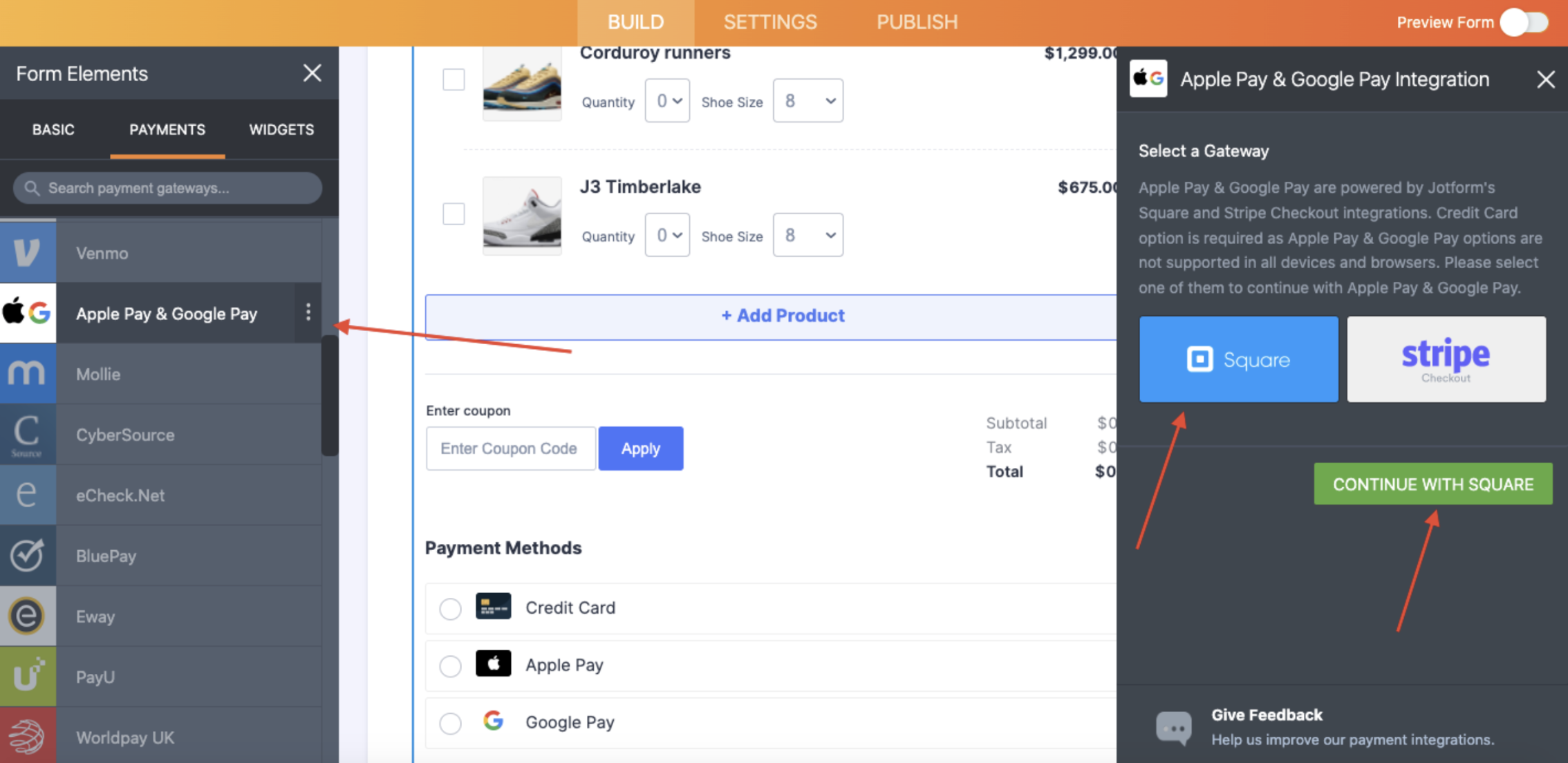Click the Venmo gateway icon
This screenshot has width=1568, height=763.
tap(28, 253)
